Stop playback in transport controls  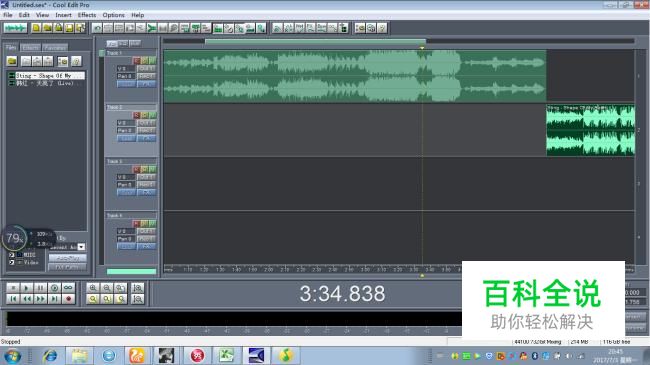point(13,287)
